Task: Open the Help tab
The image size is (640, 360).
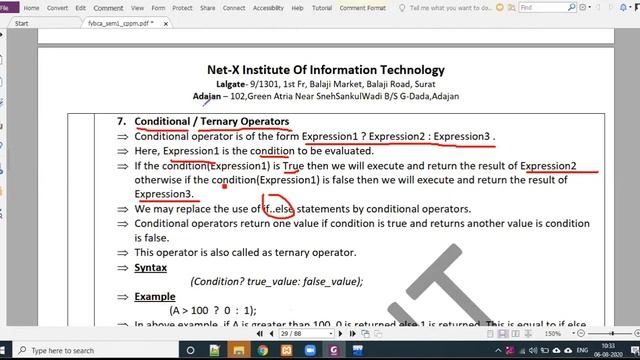Action: (x=297, y=8)
